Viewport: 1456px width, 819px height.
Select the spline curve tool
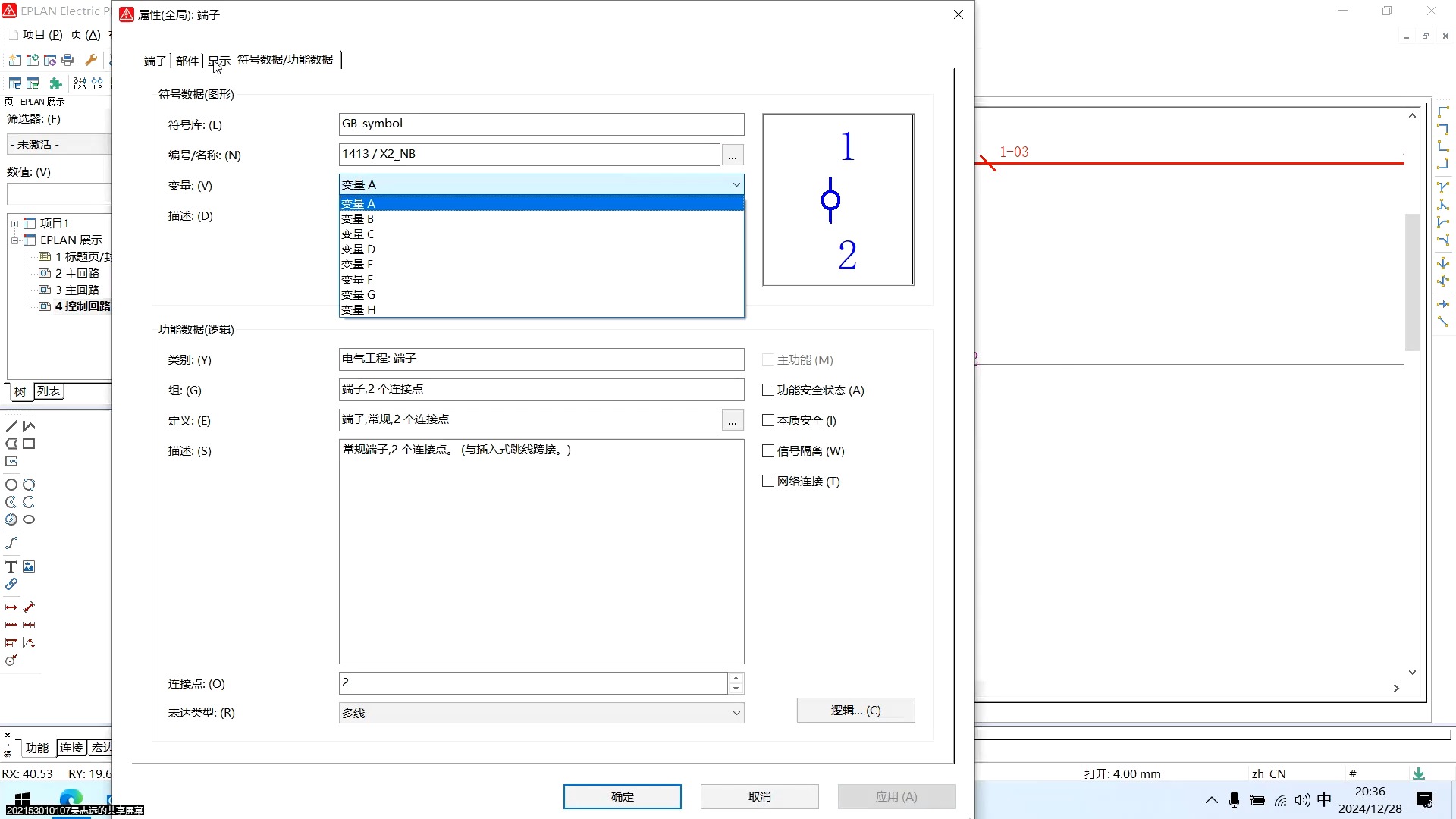pos(11,543)
